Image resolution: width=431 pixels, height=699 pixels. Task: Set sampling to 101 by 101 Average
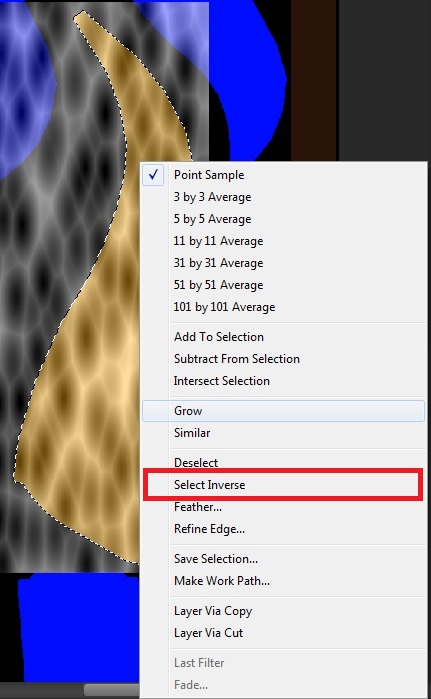[283, 307]
